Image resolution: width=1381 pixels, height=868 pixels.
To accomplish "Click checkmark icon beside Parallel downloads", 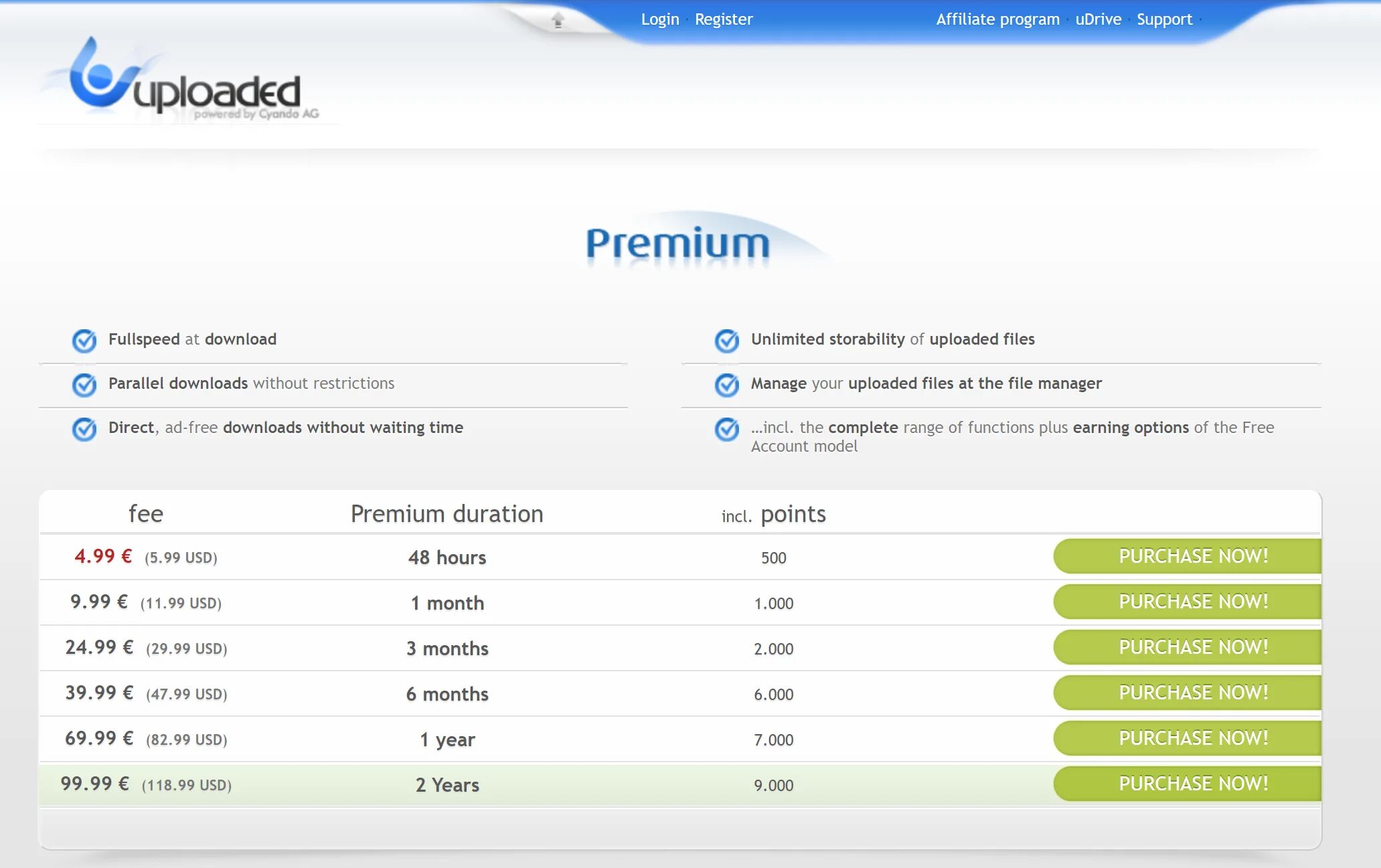I will (84, 385).
